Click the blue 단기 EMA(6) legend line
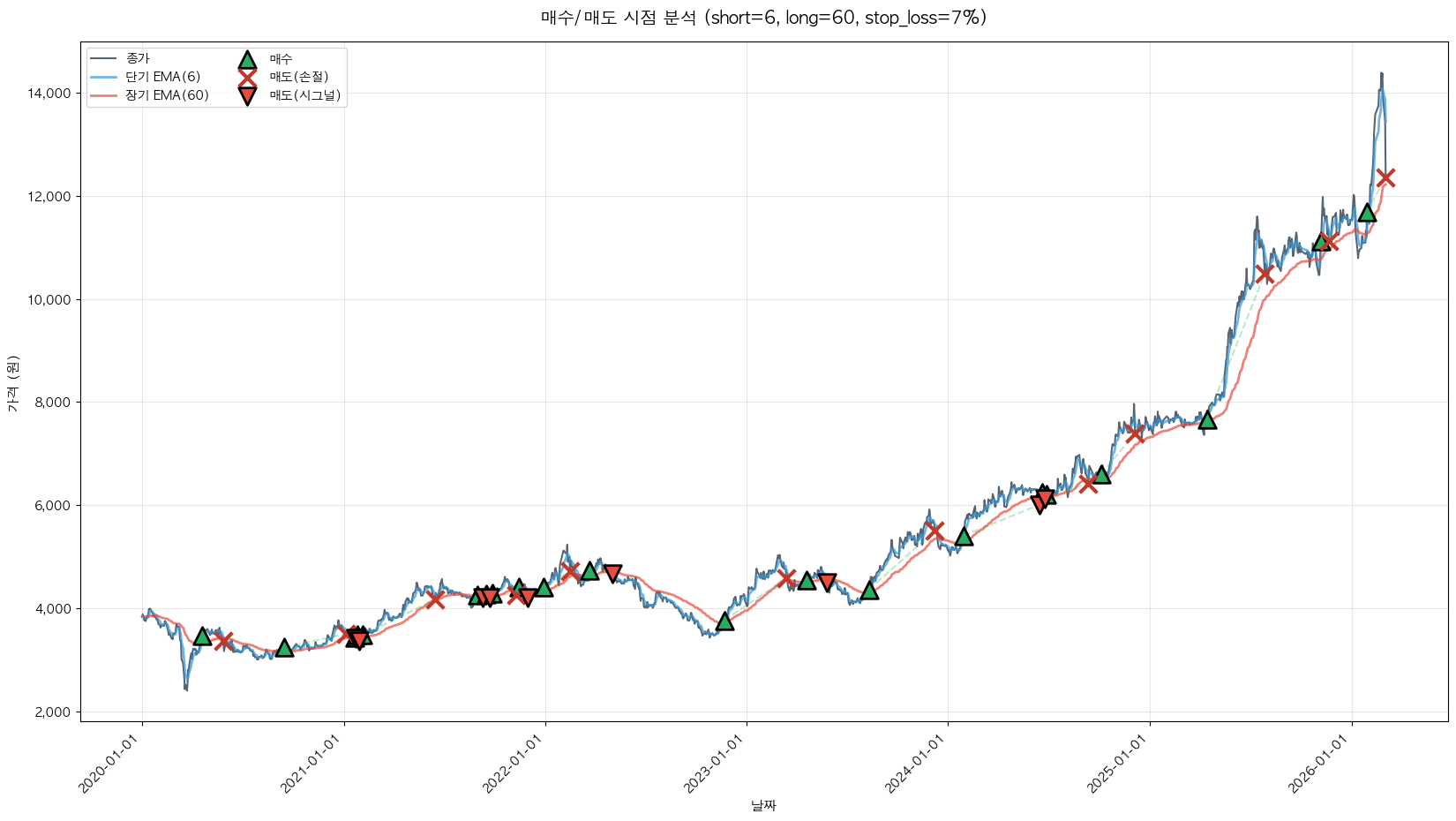Viewport: 1456px width, 821px height. pyautogui.click(x=104, y=77)
